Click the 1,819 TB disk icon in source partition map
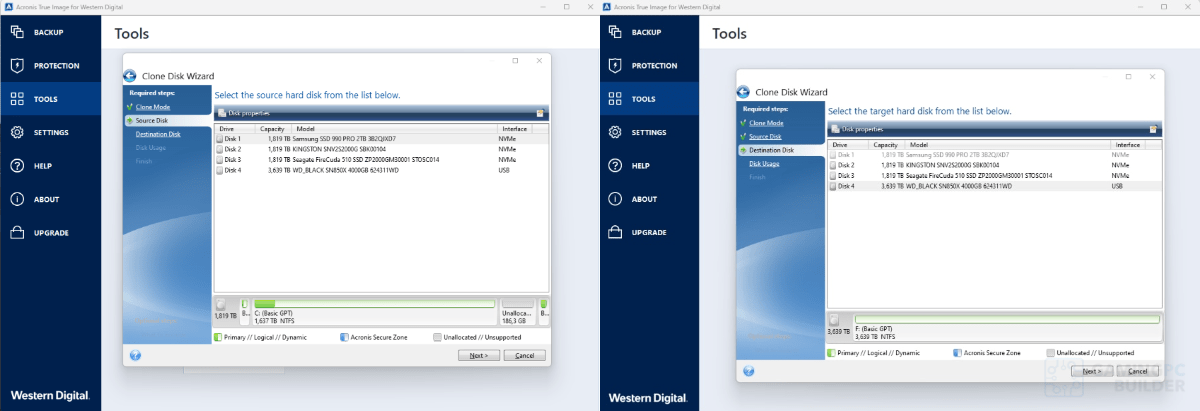Image resolution: width=1200 pixels, height=411 pixels. tap(221, 304)
